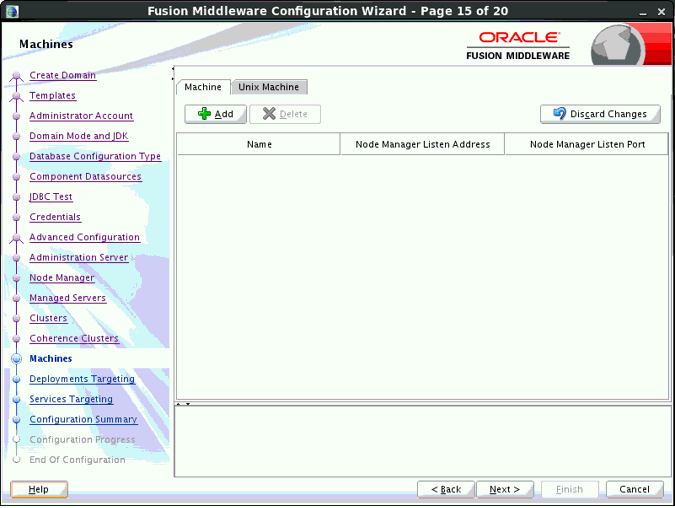Click the step bullet beside Templates

[16, 96]
